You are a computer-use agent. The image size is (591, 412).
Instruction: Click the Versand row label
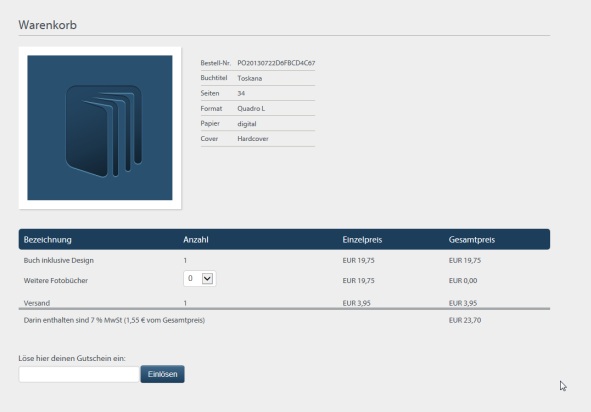click(37, 303)
